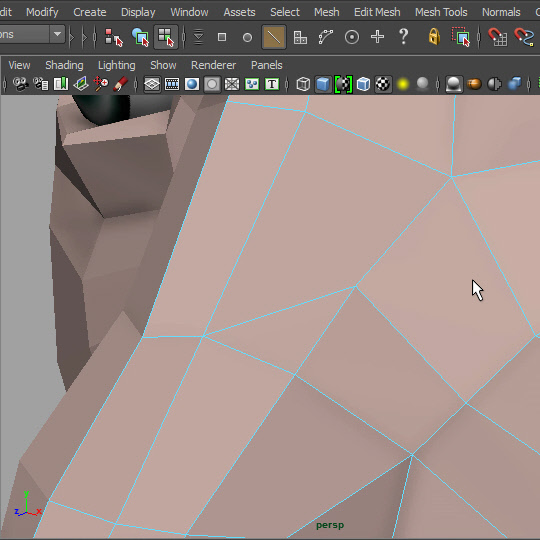Click the gray shadows sphere icon
The height and width of the screenshot is (540, 540).
click(x=423, y=84)
